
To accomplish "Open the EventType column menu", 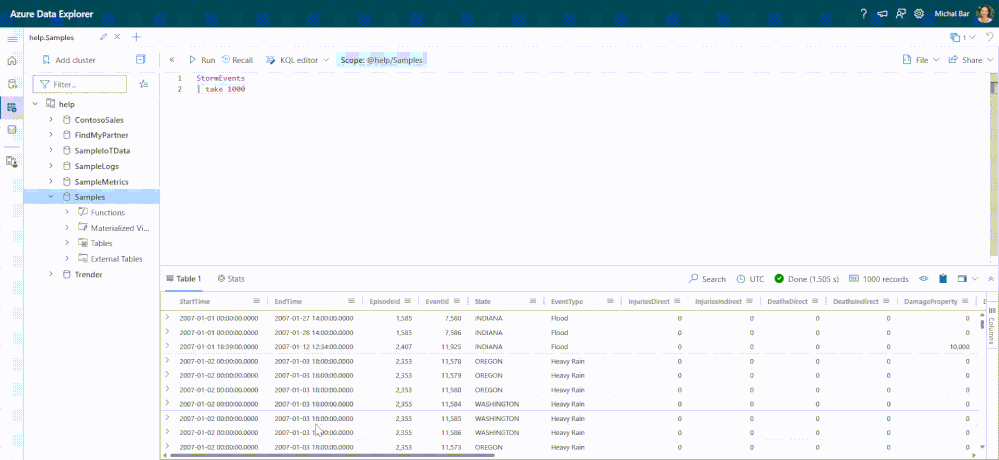I will tap(610, 301).
